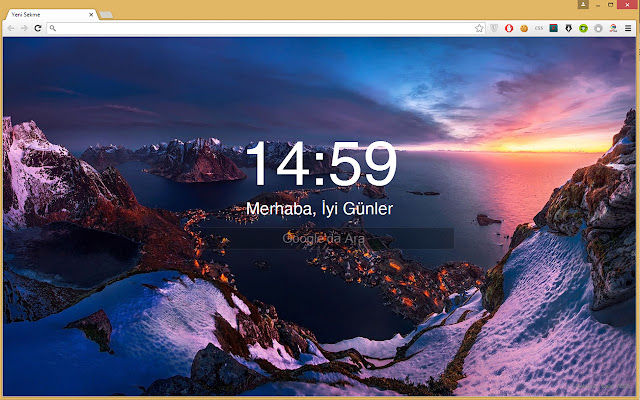This screenshot has width=640, height=400.
Task: Open the green circular extension
Action: click(x=583, y=28)
